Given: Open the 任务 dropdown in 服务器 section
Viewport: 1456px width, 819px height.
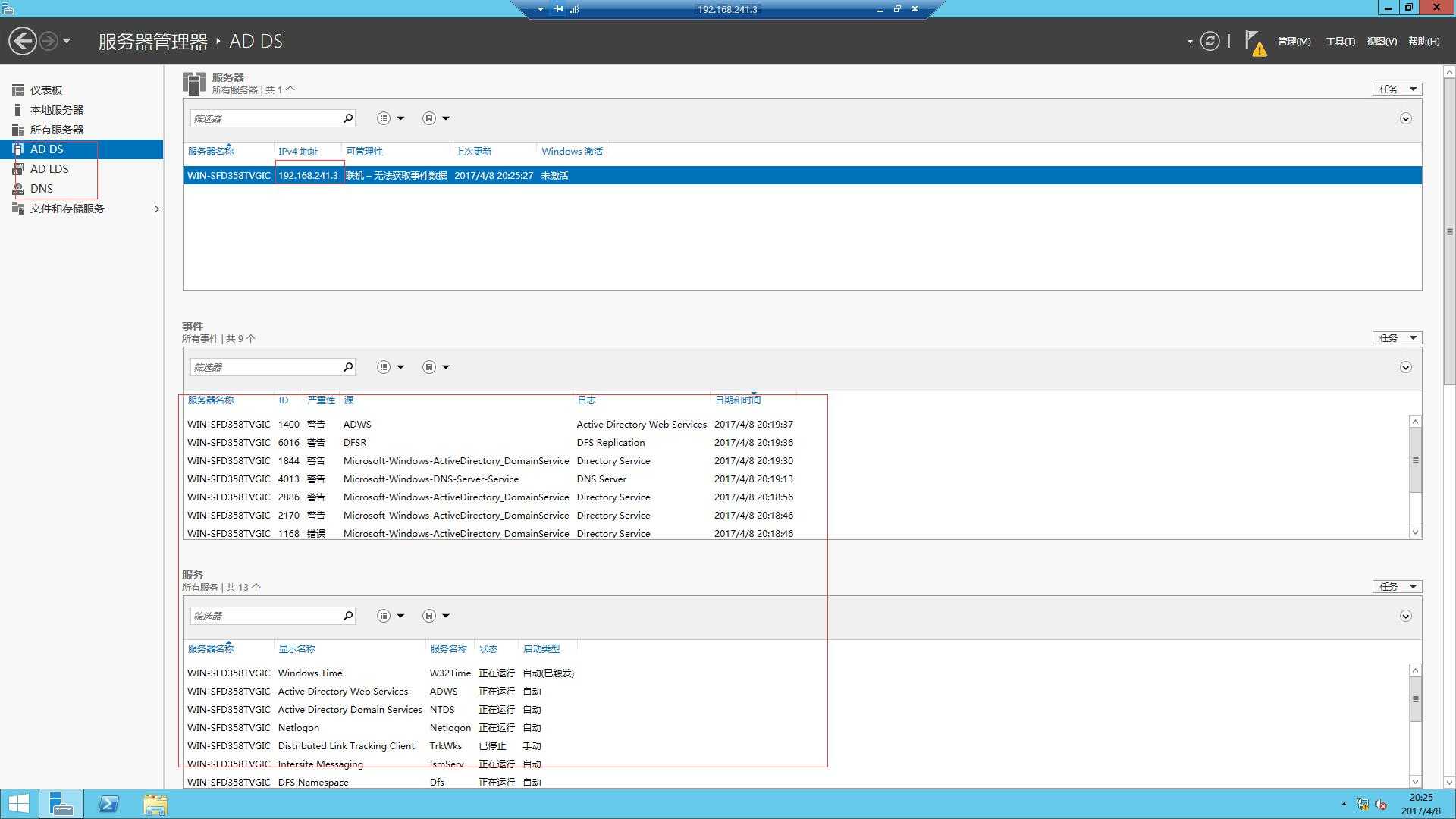Looking at the screenshot, I should (1397, 89).
